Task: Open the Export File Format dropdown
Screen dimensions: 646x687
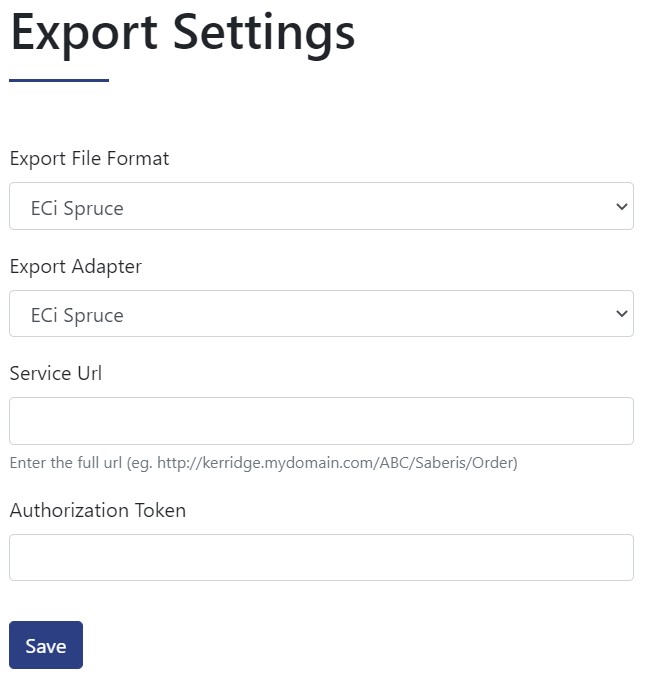Action: click(x=321, y=206)
